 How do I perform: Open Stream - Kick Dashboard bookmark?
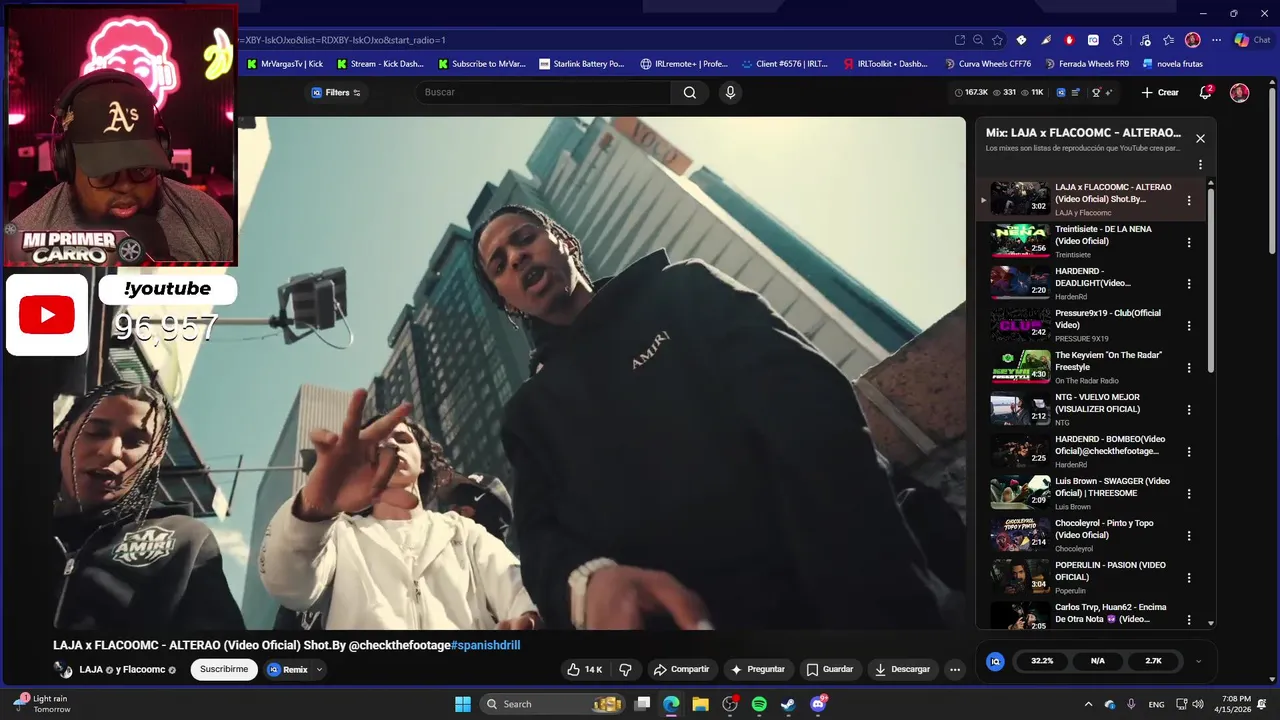point(380,64)
